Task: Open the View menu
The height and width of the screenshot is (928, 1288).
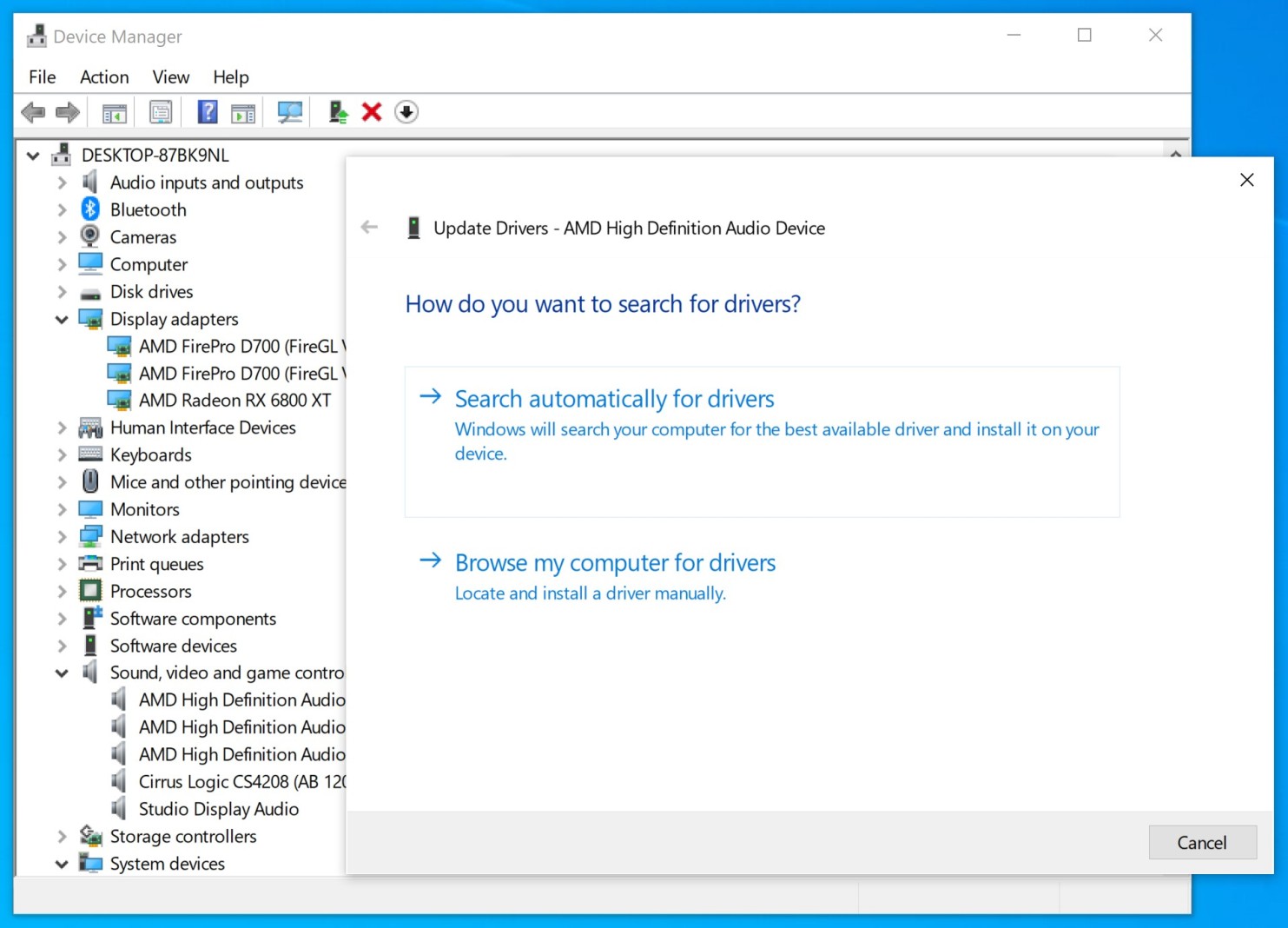Action: (x=171, y=76)
